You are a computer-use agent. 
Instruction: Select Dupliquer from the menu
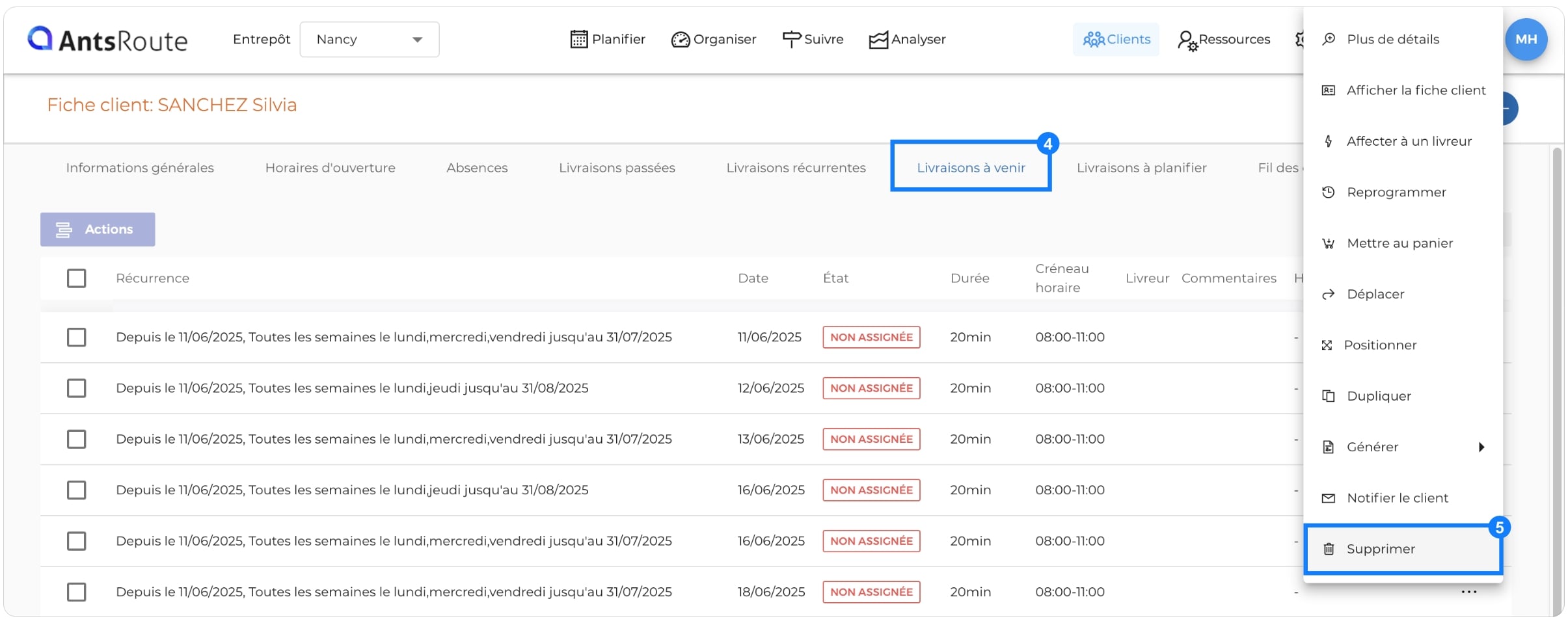1403,396
